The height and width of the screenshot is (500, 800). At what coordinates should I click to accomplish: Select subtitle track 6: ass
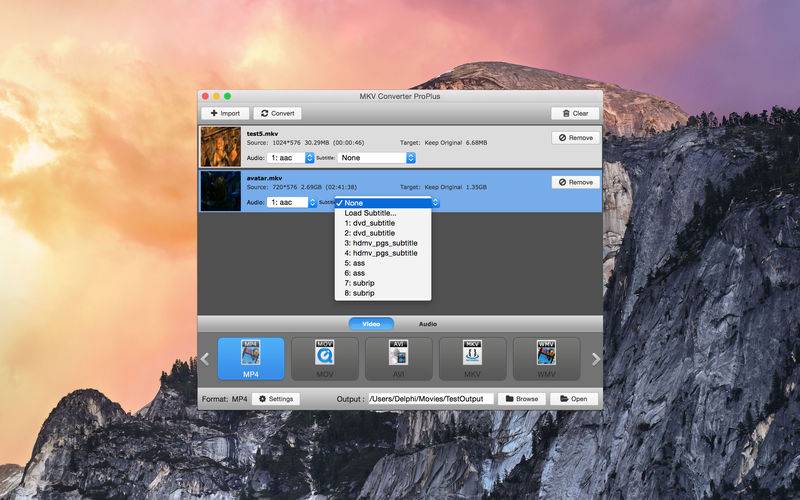point(383,273)
